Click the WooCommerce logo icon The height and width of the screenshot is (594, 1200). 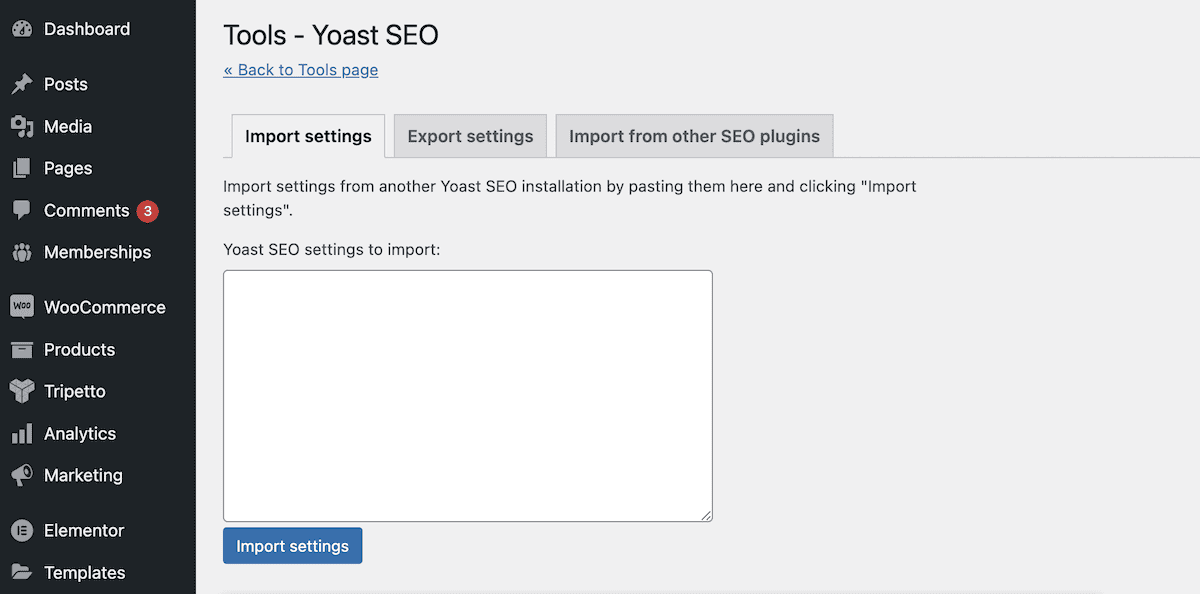(22, 307)
